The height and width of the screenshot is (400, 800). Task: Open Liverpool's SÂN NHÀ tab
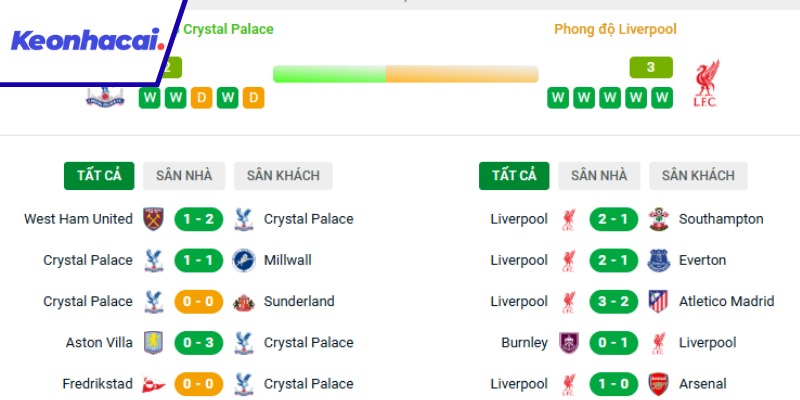point(599,175)
